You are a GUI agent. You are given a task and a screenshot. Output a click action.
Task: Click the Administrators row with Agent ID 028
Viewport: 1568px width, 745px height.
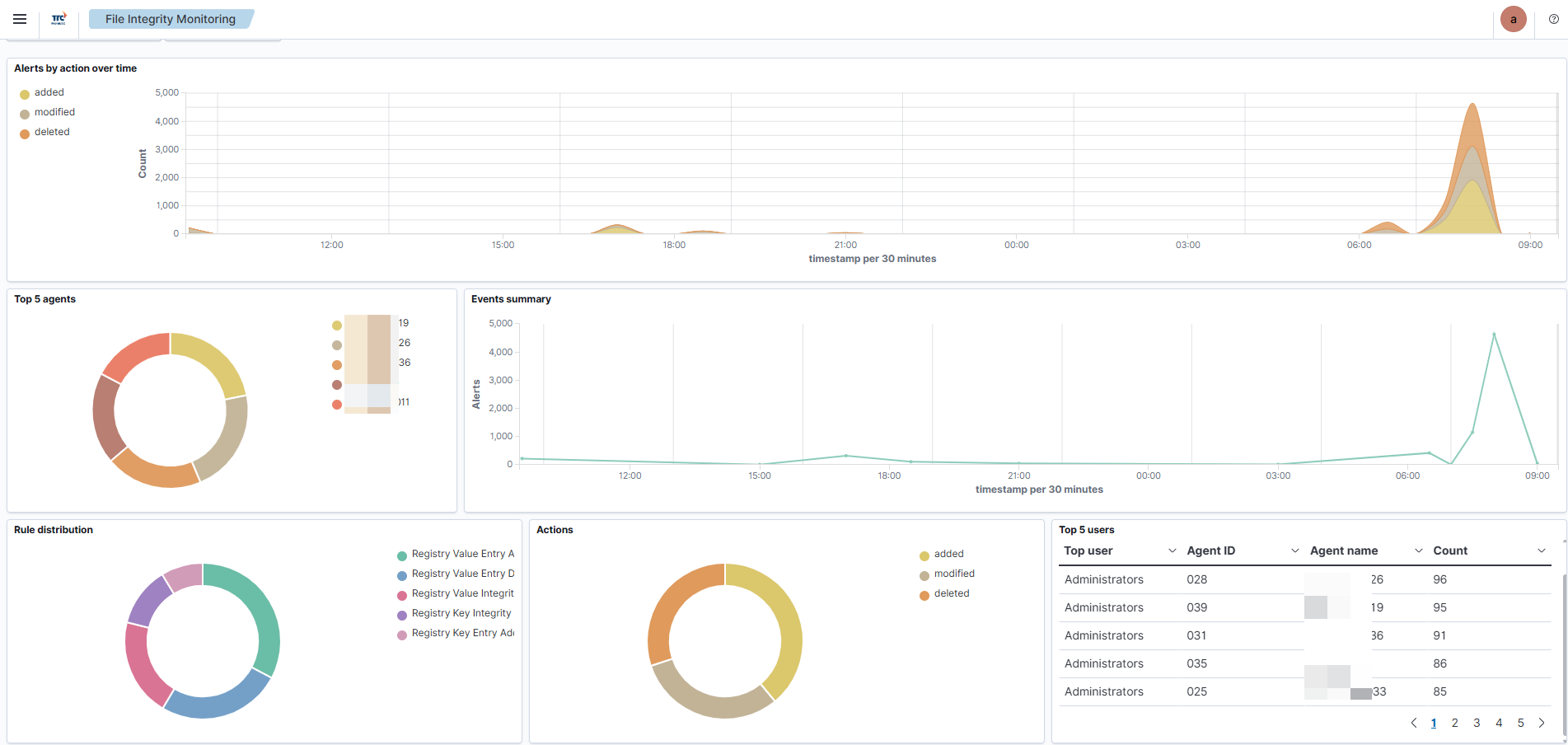click(x=1103, y=579)
